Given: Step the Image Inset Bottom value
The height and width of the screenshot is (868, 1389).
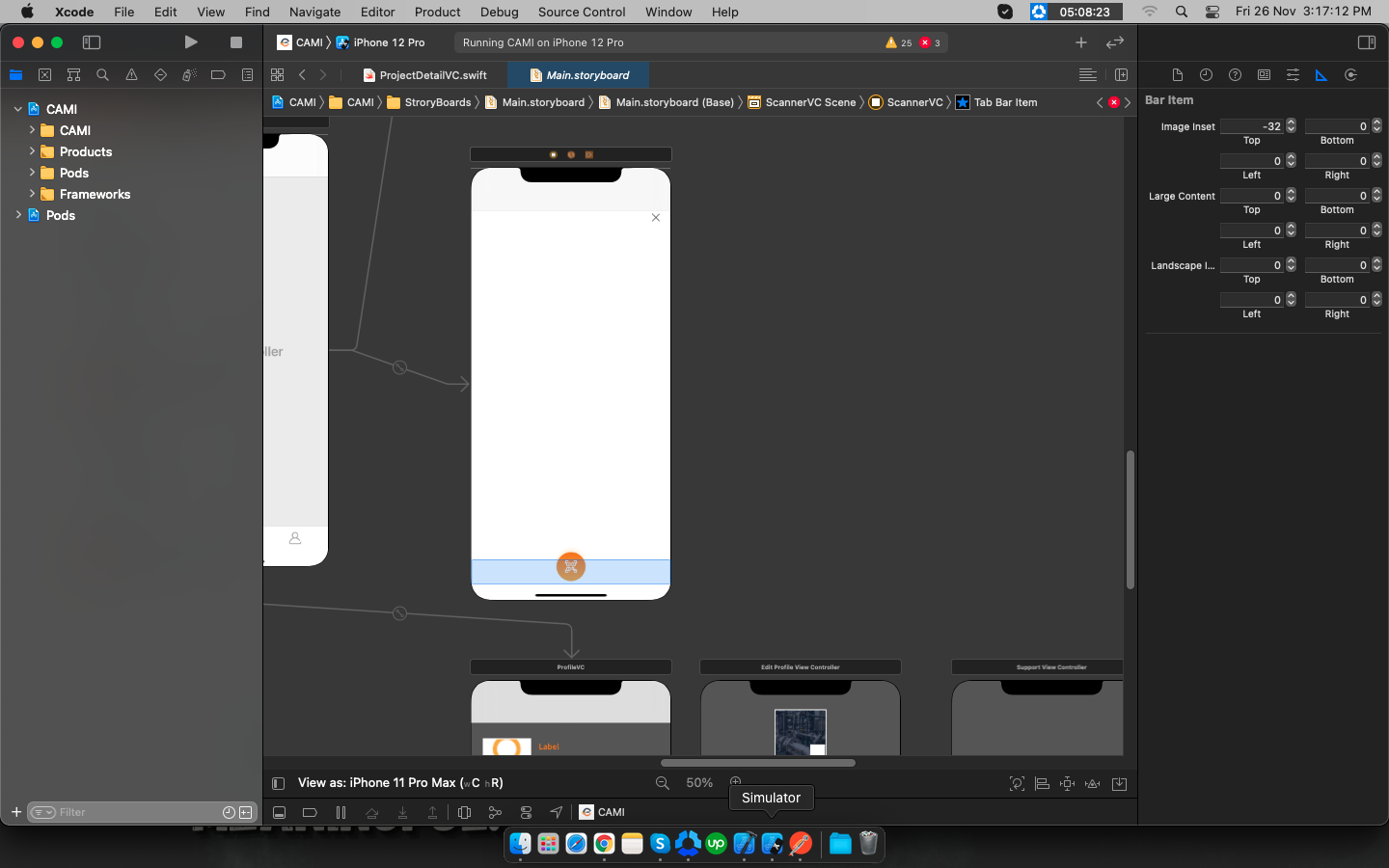Looking at the screenshot, I should tap(1376, 126).
